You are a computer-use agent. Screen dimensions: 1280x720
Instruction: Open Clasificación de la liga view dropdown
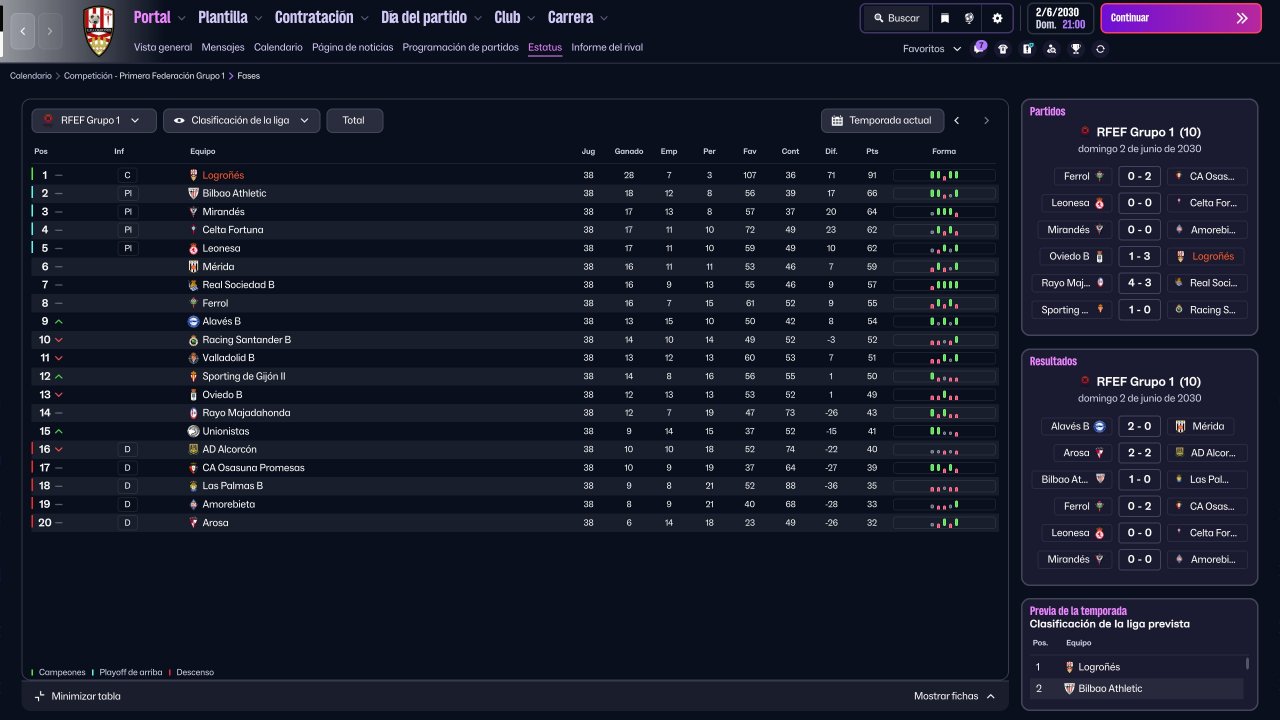241,120
